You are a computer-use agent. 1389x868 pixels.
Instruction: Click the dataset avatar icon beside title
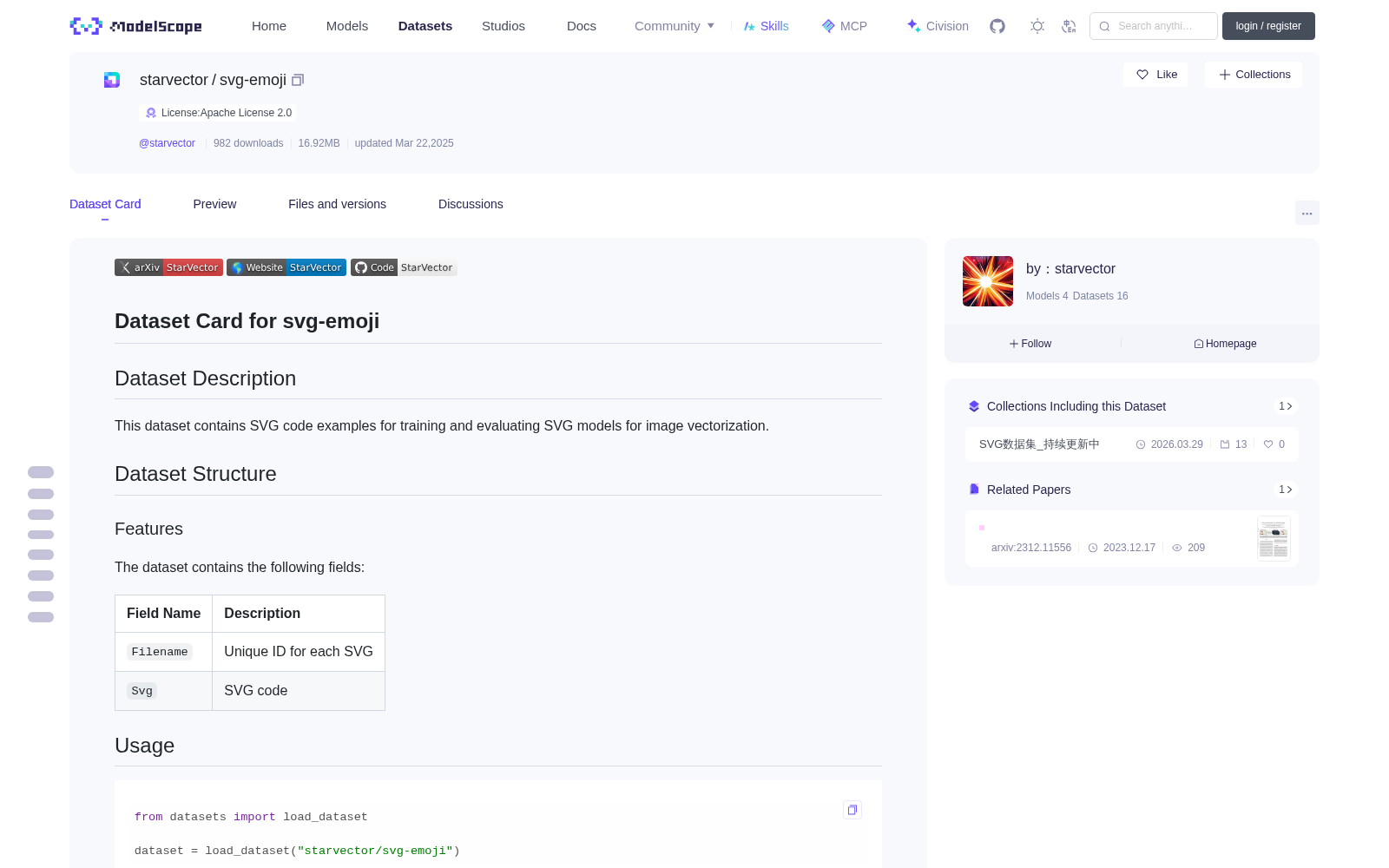point(112,80)
